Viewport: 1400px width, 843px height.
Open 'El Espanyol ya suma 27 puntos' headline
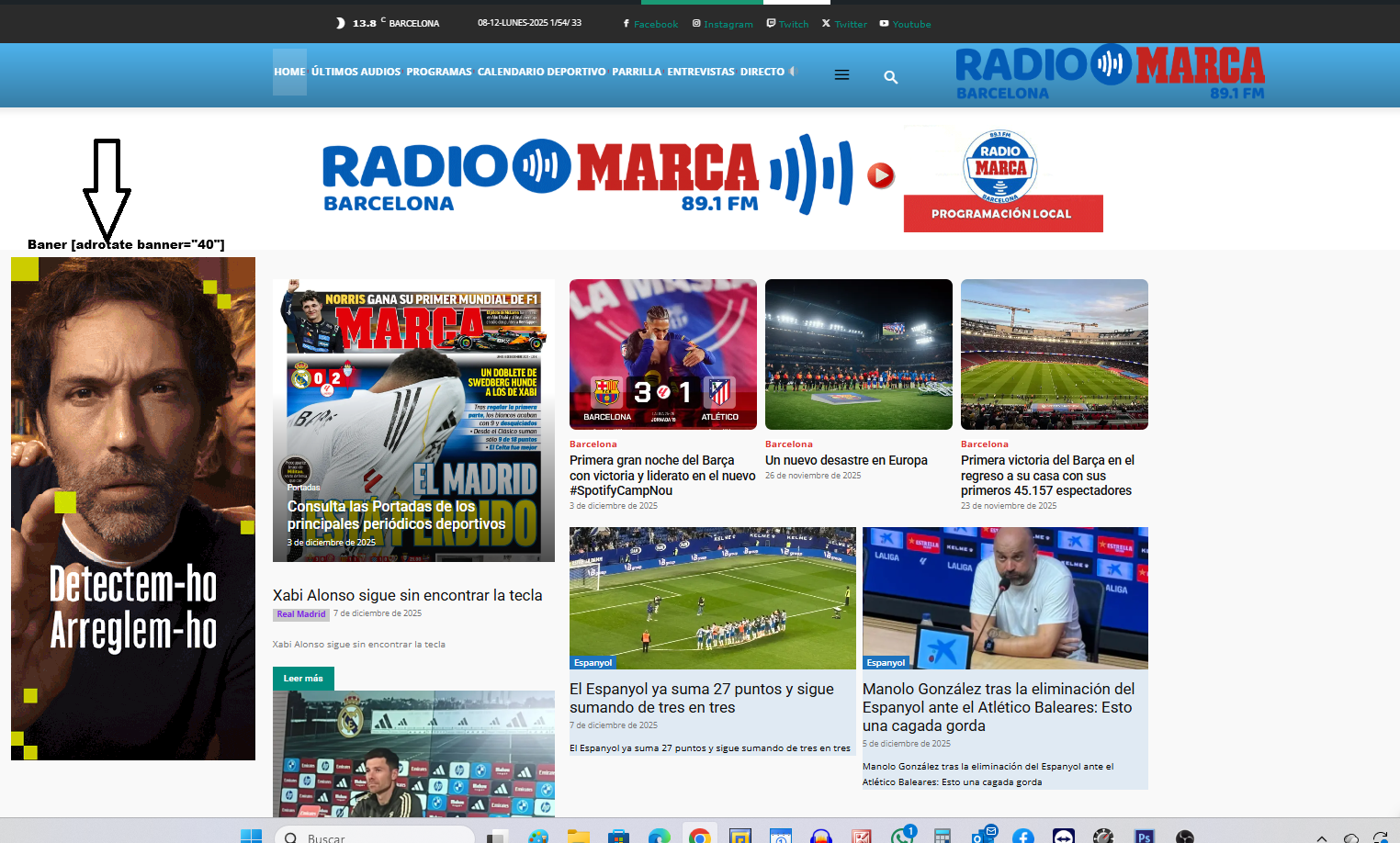[x=702, y=698]
